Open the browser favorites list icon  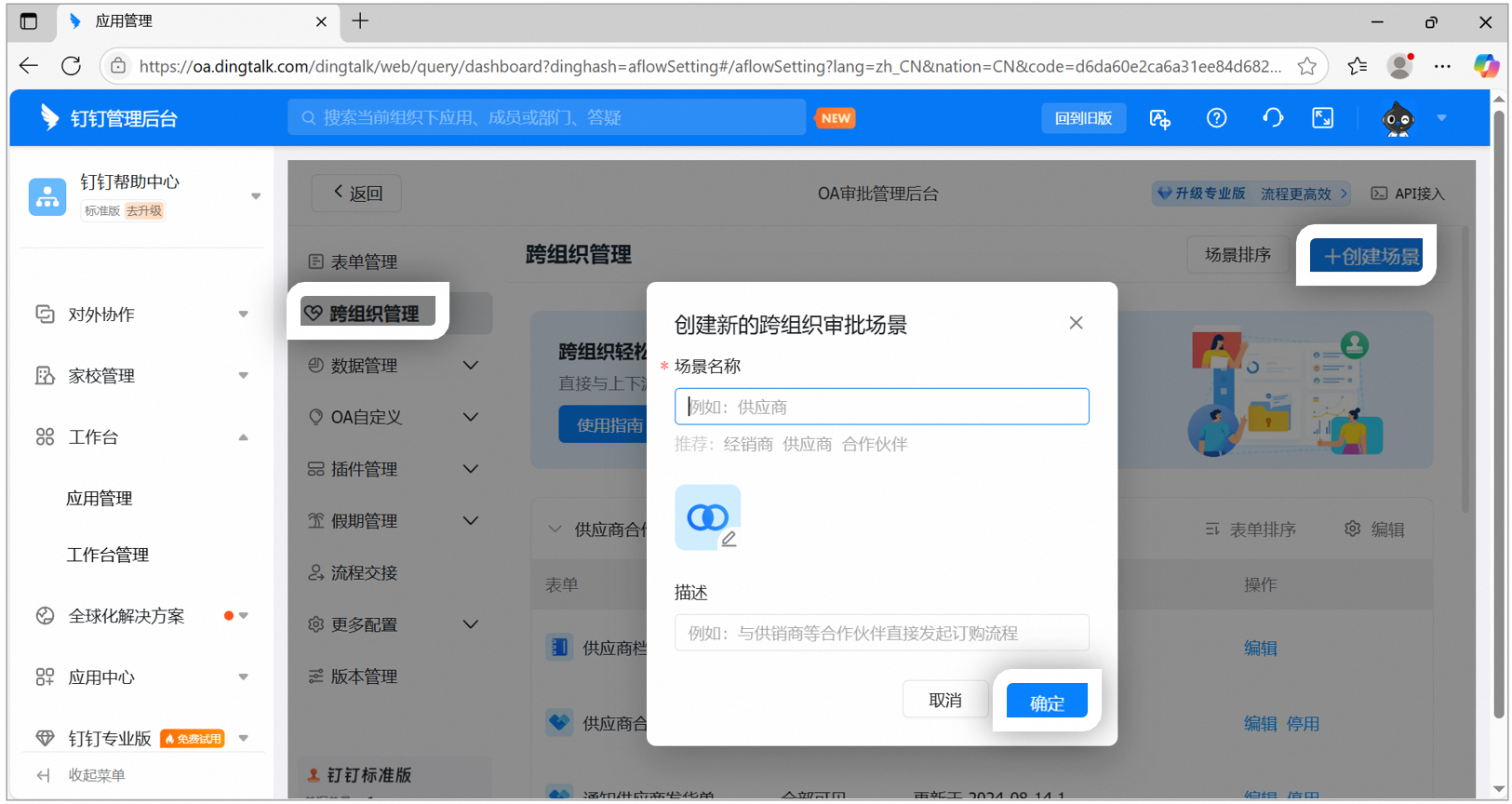tap(1358, 66)
